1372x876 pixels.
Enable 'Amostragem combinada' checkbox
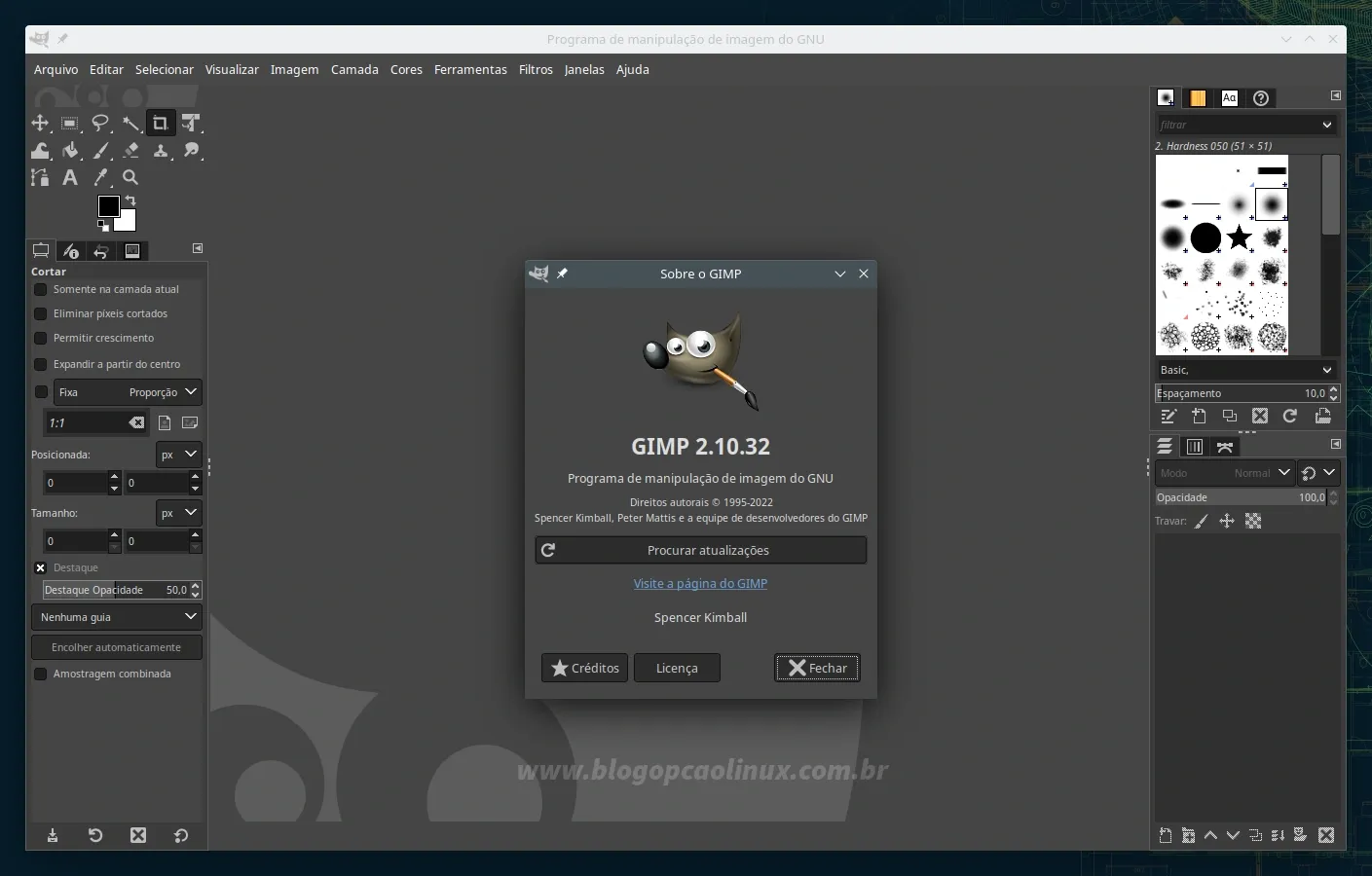[x=41, y=674]
